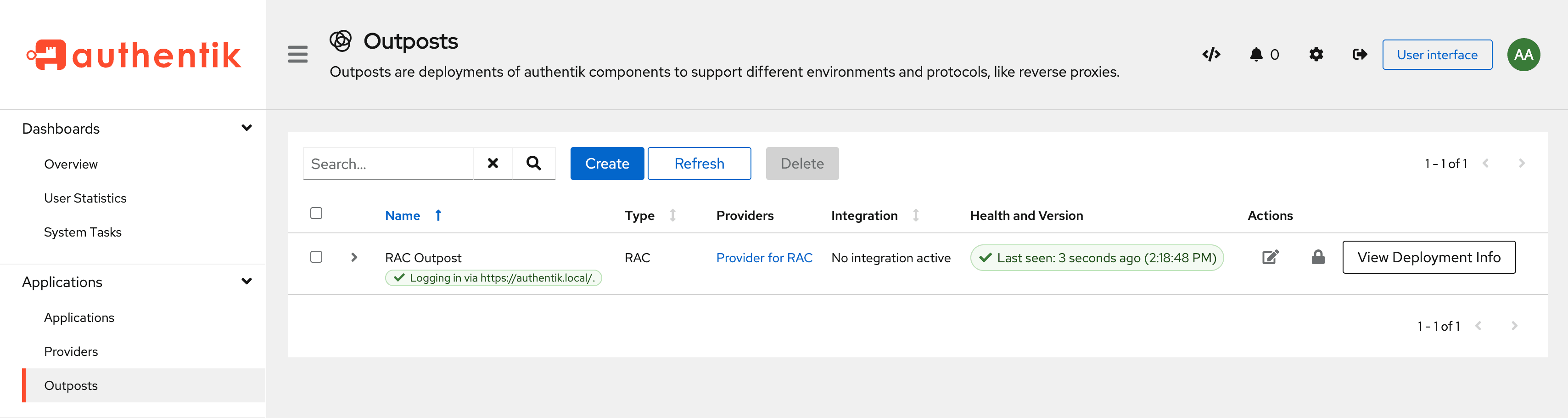Open Providers in the sidebar
Viewport: 1568px width, 418px height.
coord(71,351)
